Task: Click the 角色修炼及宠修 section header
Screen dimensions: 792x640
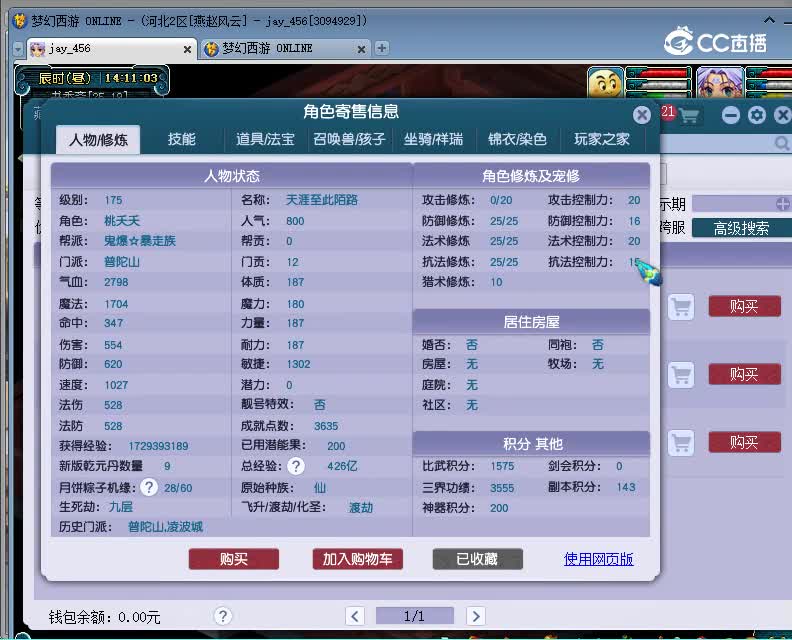Action: (x=531, y=176)
